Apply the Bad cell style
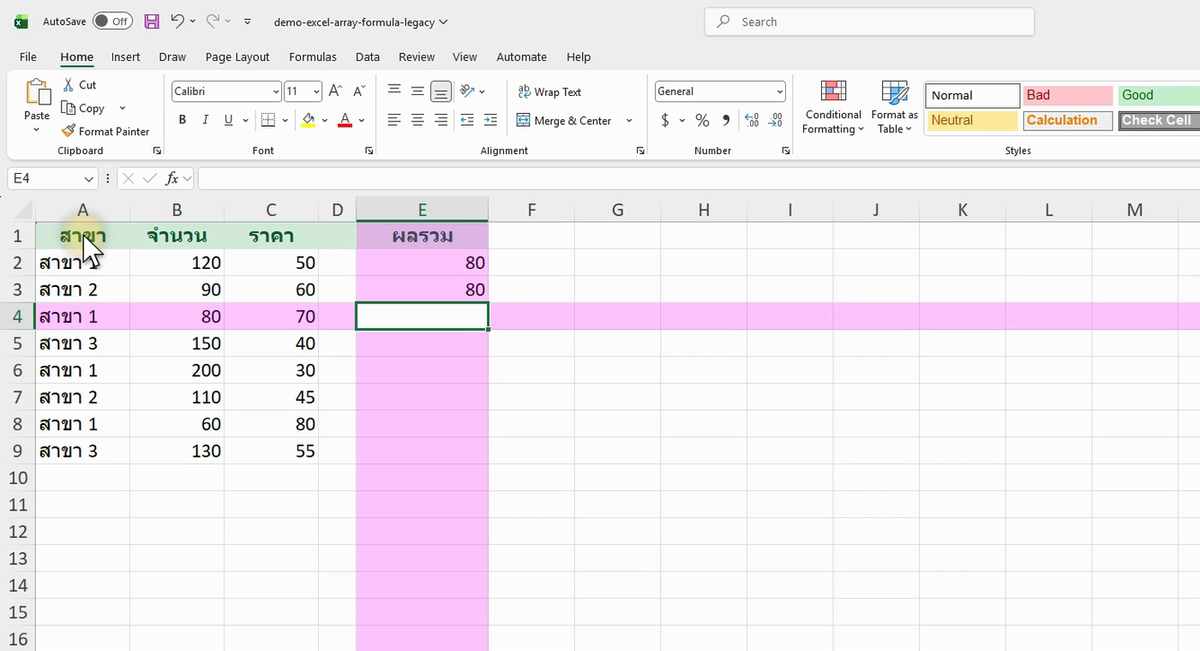Image resolution: width=1200 pixels, height=651 pixels. tap(1068, 95)
